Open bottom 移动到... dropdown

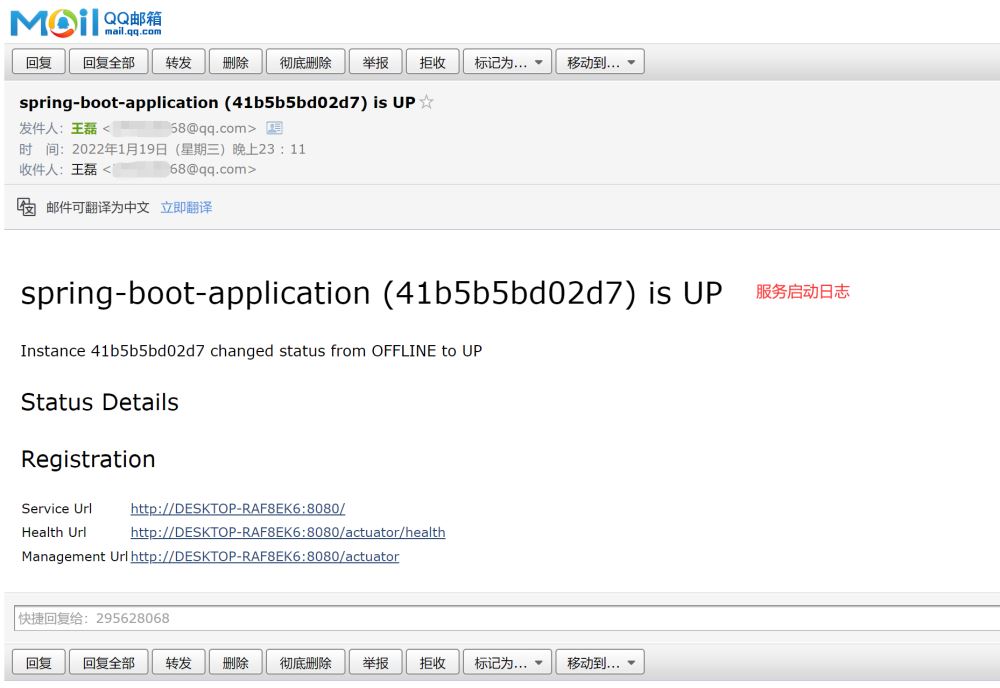point(600,662)
